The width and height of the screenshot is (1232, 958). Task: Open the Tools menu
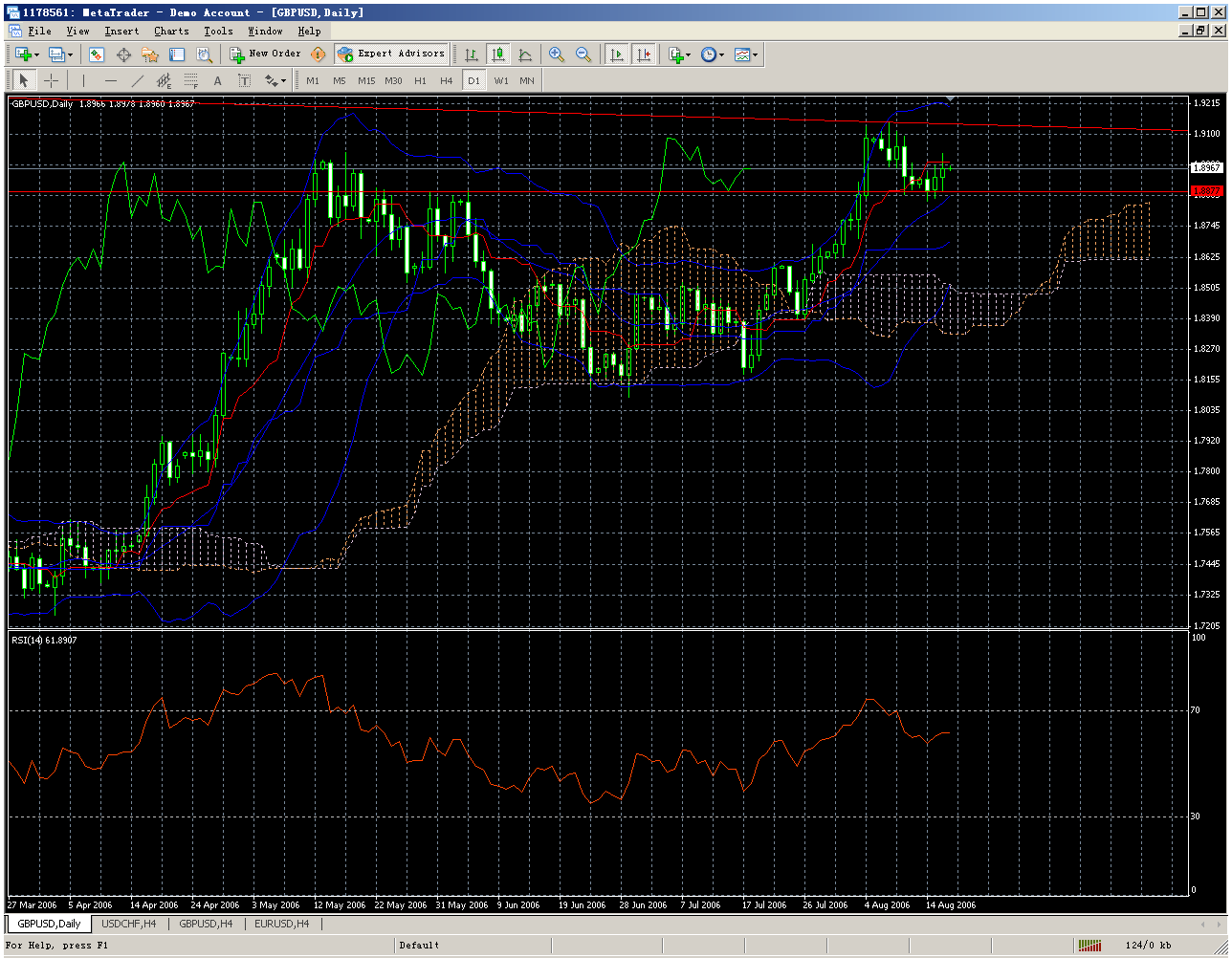point(218,31)
